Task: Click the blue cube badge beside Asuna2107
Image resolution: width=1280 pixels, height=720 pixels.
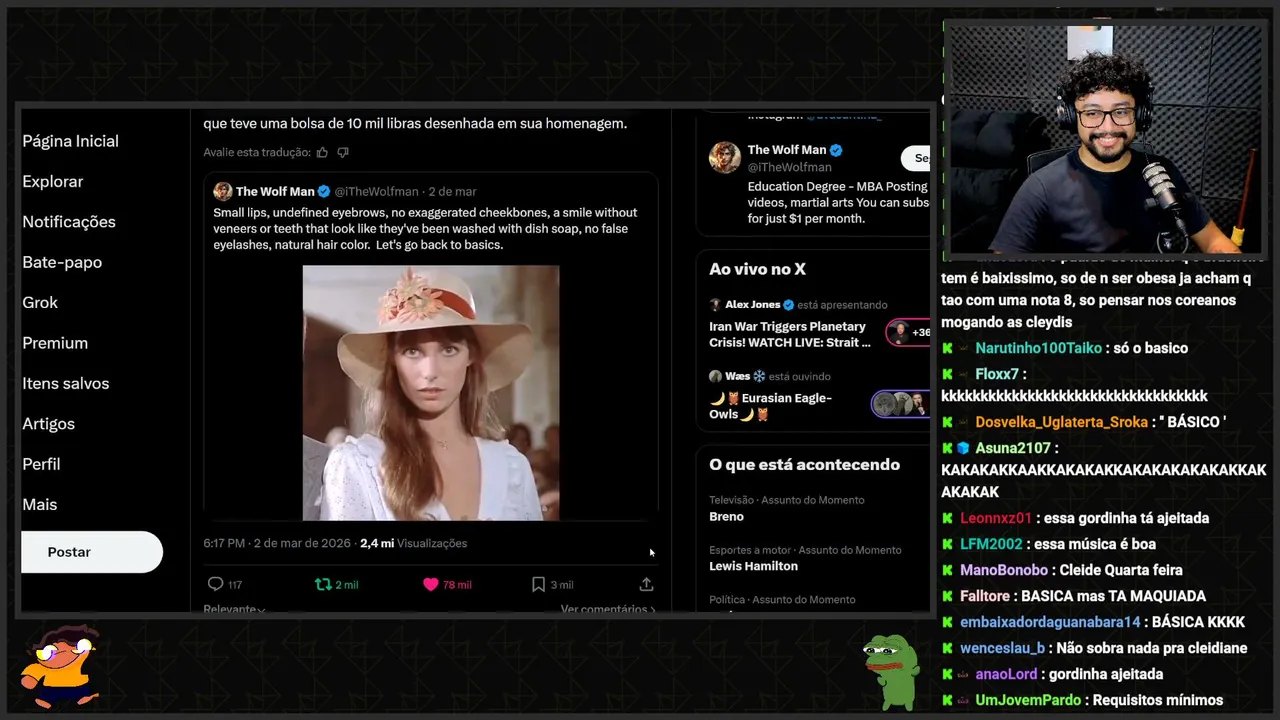Action: point(963,448)
